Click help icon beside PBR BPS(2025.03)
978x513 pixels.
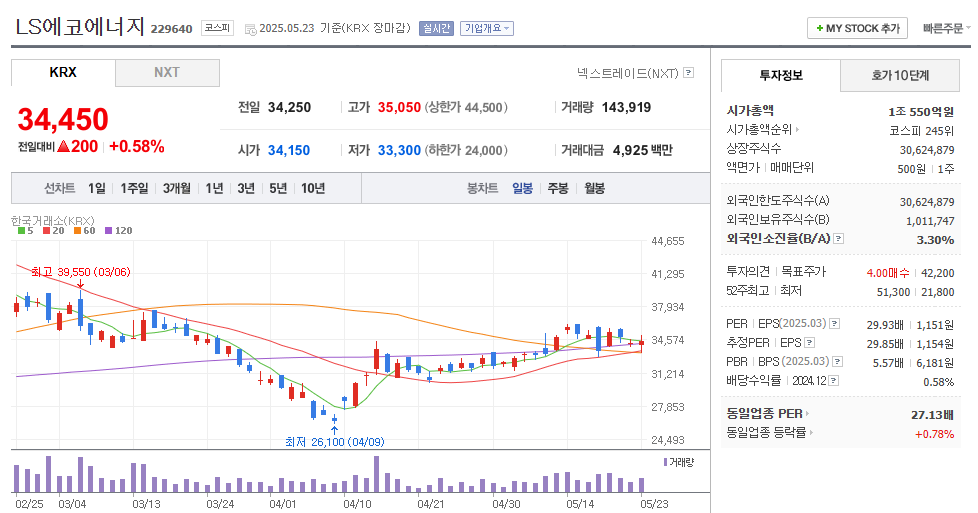(838, 361)
